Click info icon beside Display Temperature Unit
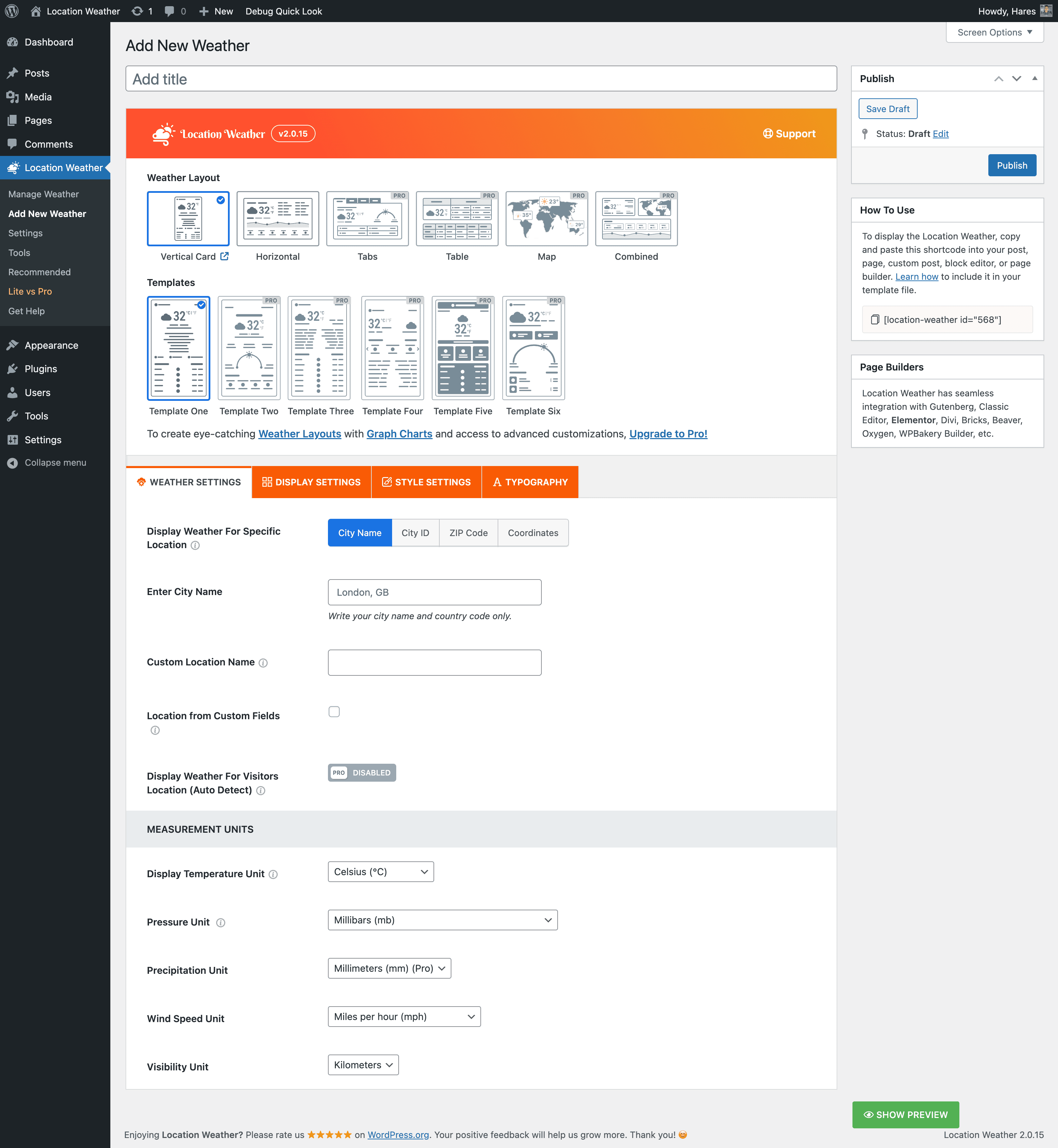 tap(273, 874)
